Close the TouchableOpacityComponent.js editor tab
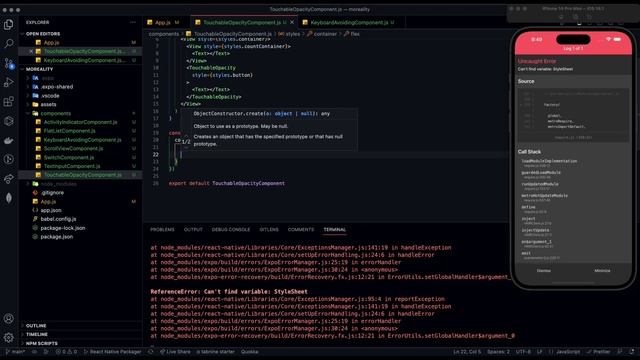Viewport: 640px width, 360px height. (x=292, y=22)
